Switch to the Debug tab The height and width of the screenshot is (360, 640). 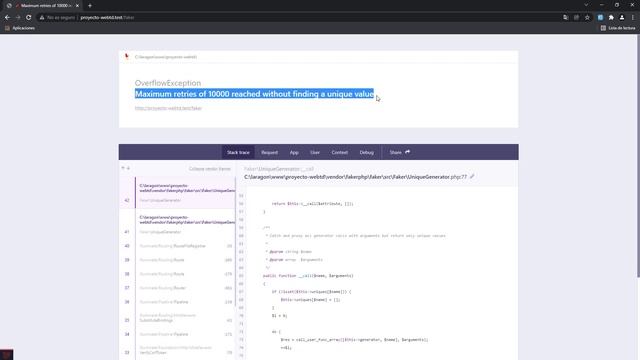[x=367, y=152]
